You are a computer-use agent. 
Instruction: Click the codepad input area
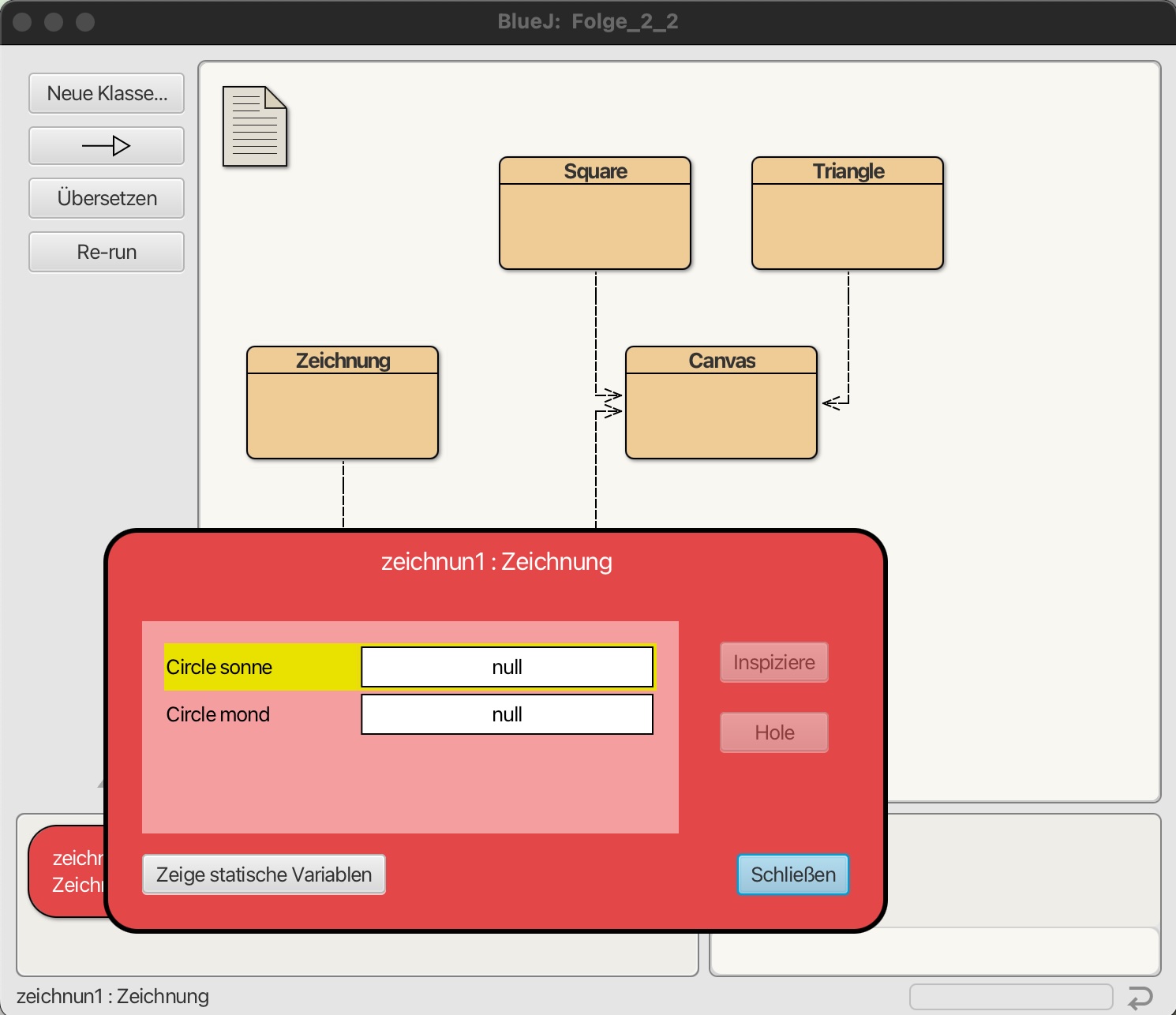coord(934,951)
